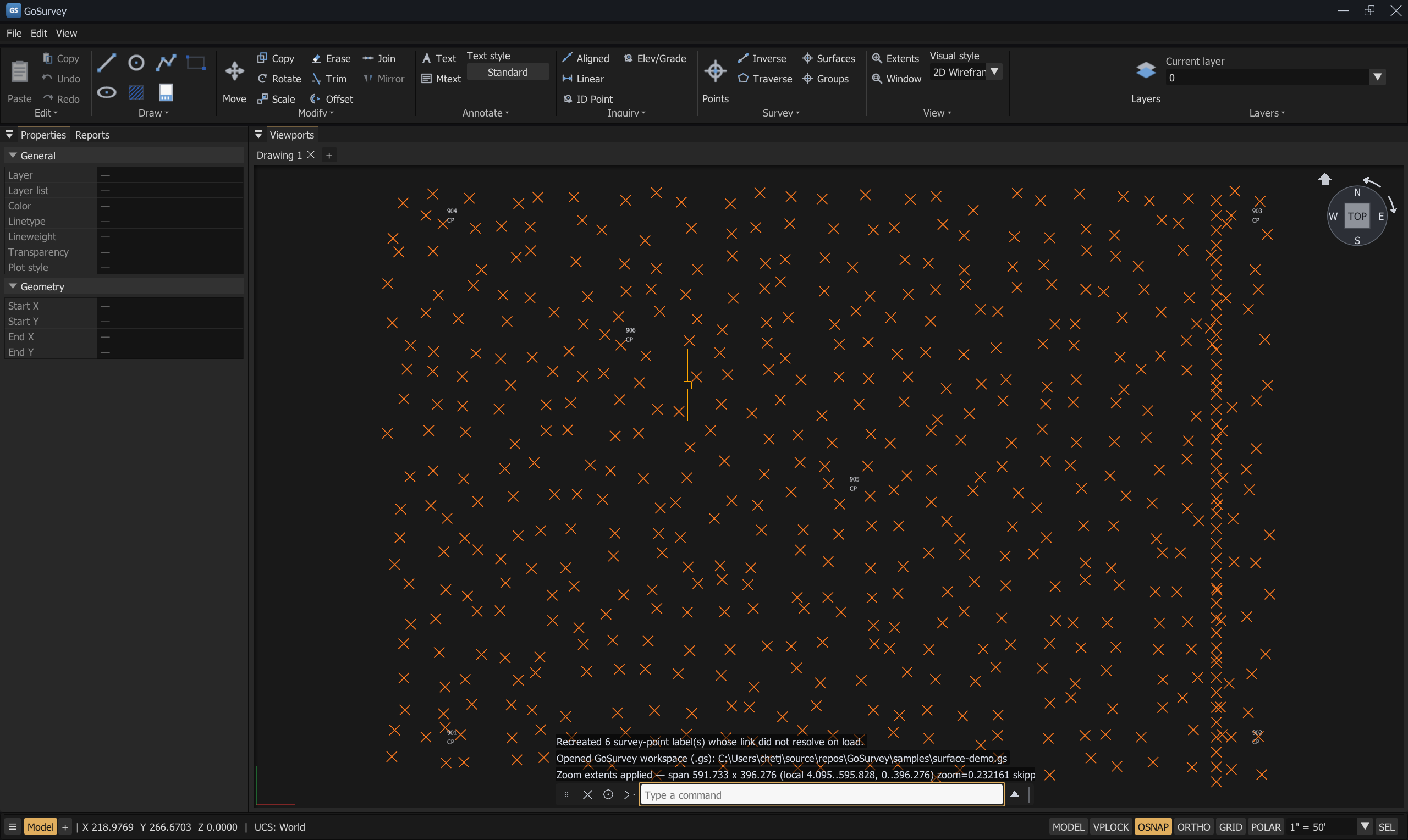
Task: Open the File menu
Action: point(14,34)
